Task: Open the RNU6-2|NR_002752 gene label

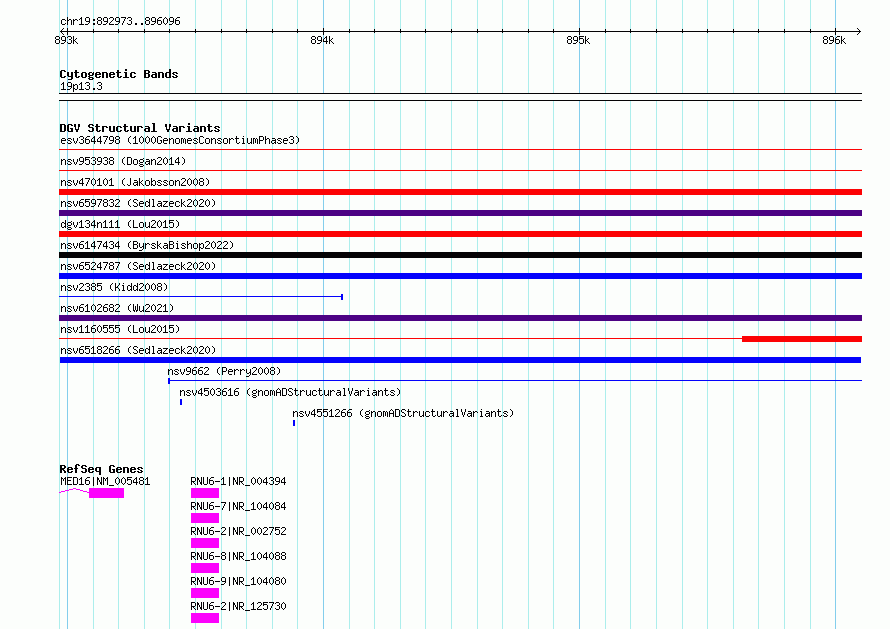Action: click(x=238, y=531)
